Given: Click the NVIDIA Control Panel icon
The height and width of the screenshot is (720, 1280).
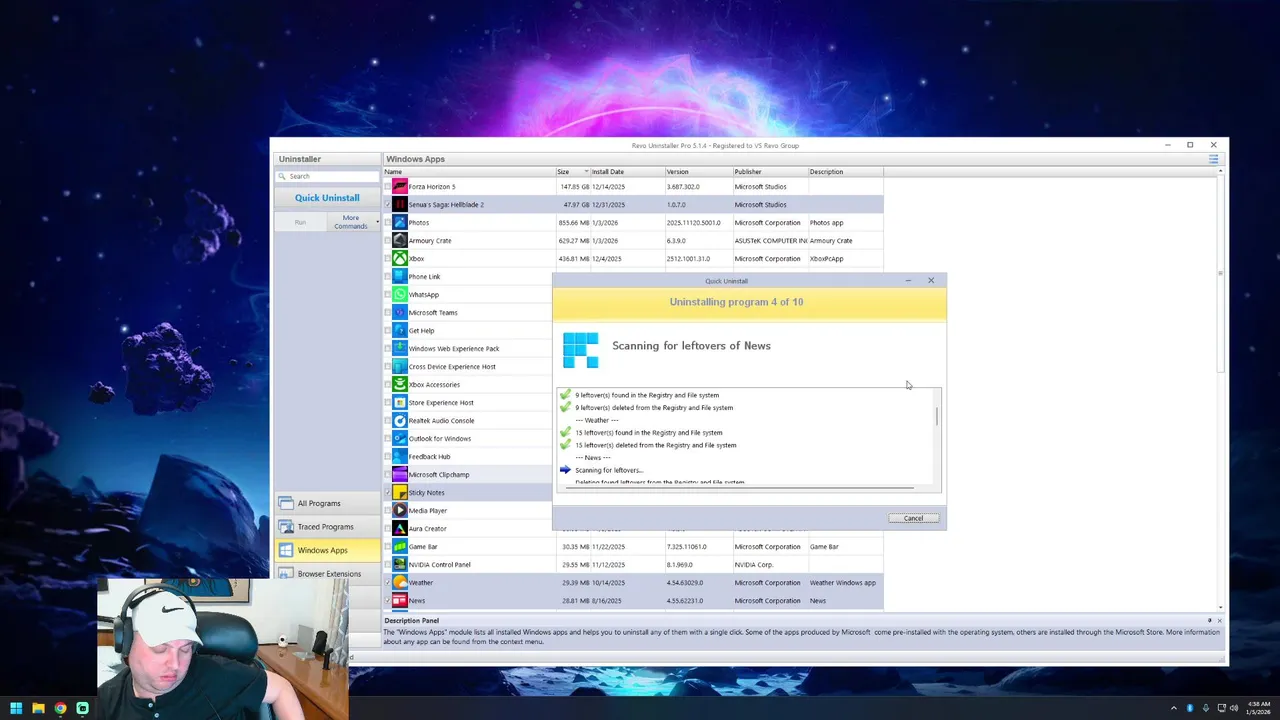Looking at the screenshot, I should pos(400,565).
